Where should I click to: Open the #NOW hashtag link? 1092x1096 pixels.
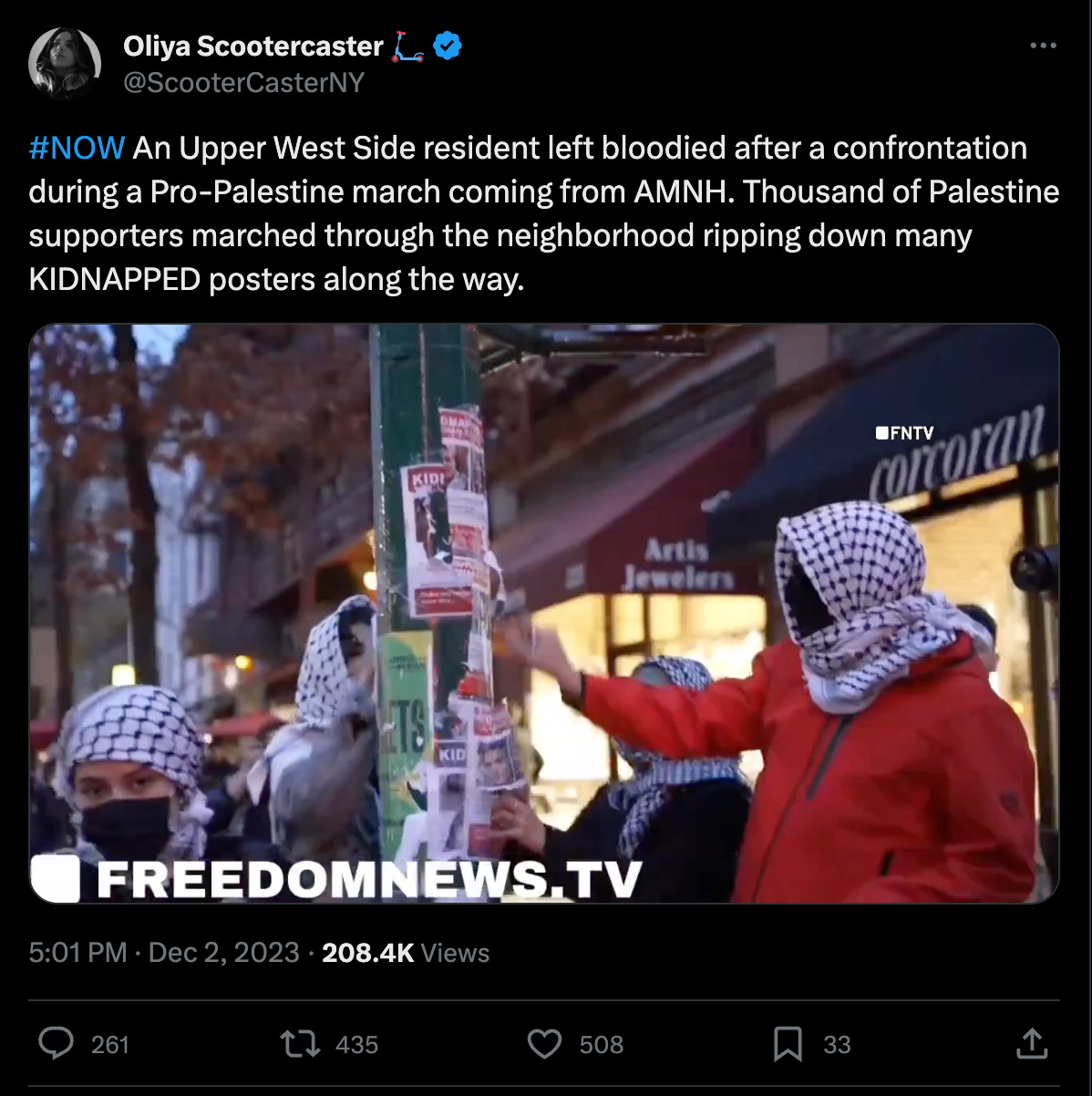(77, 148)
